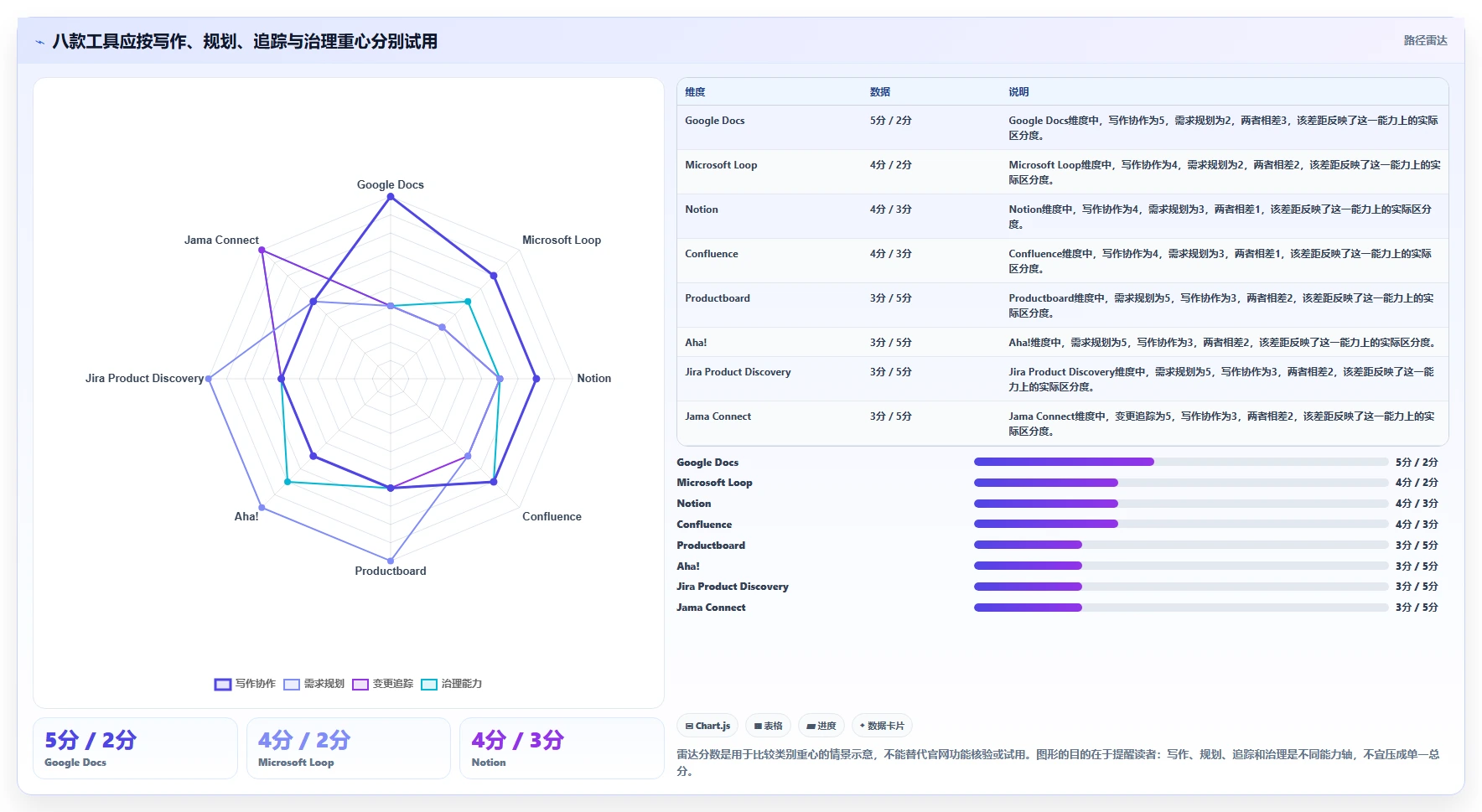Click the Google Docs progress bar
The height and width of the screenshot is (812, 1482).
point(1181,462)
